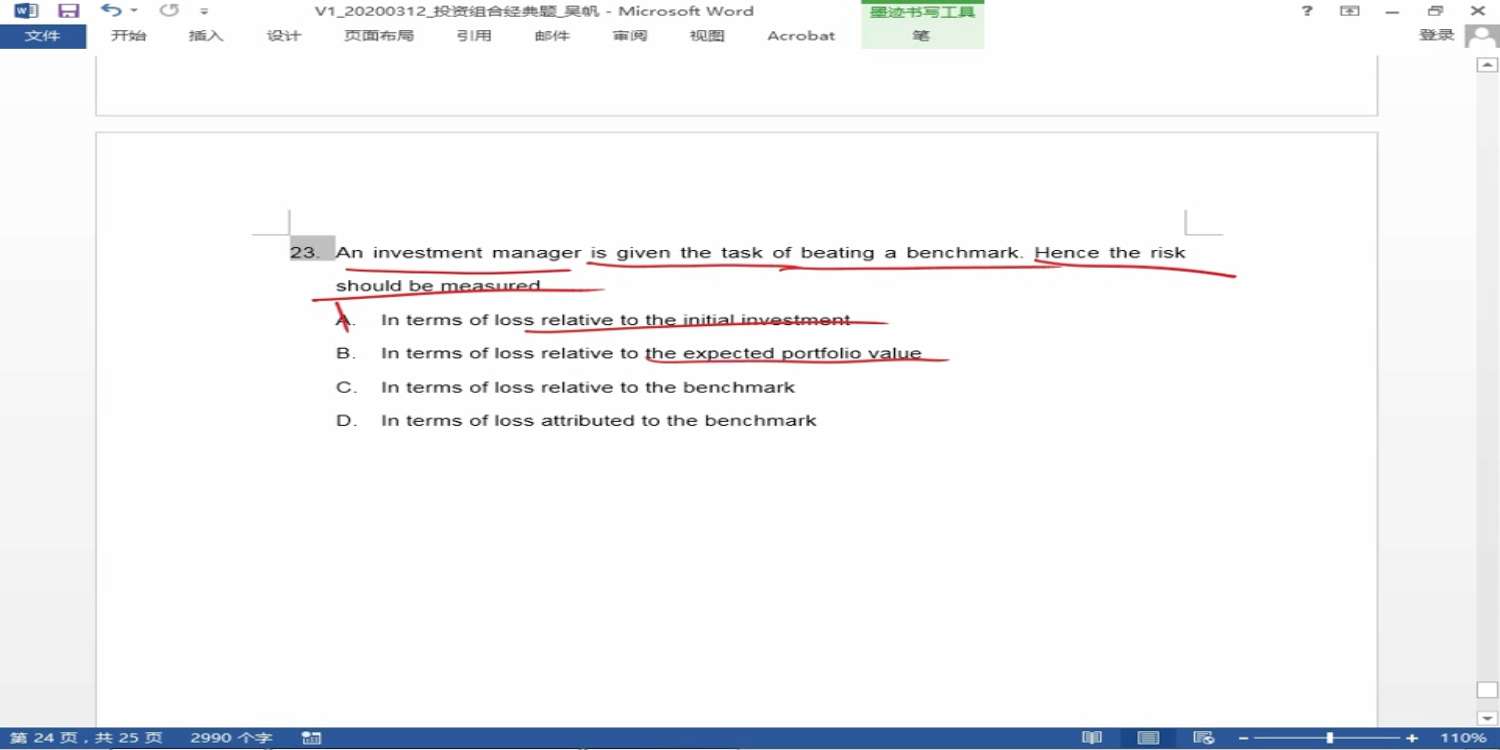Click the word 'benchmark.' in the question

965,252
